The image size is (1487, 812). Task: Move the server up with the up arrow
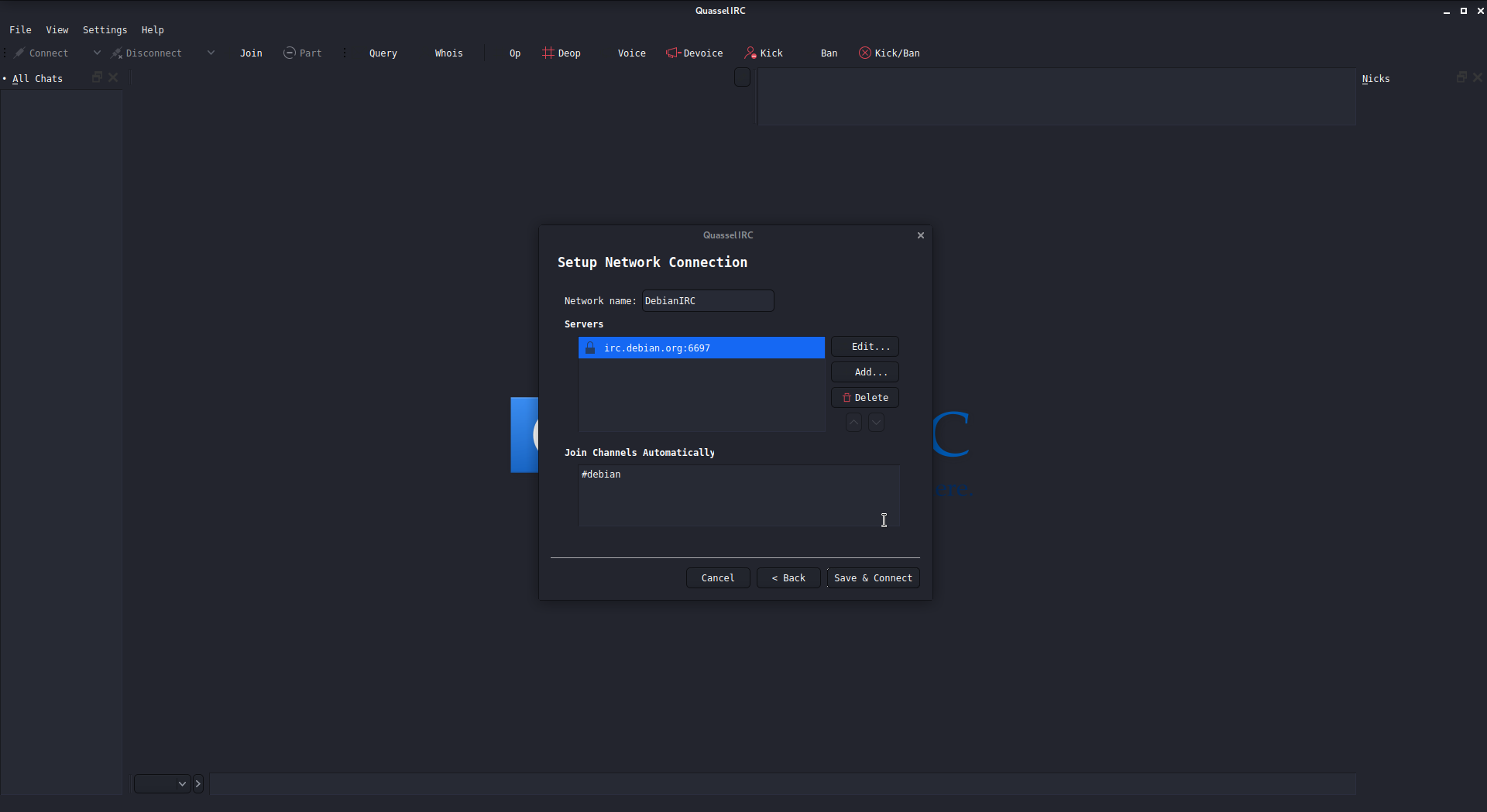point(853,423)
